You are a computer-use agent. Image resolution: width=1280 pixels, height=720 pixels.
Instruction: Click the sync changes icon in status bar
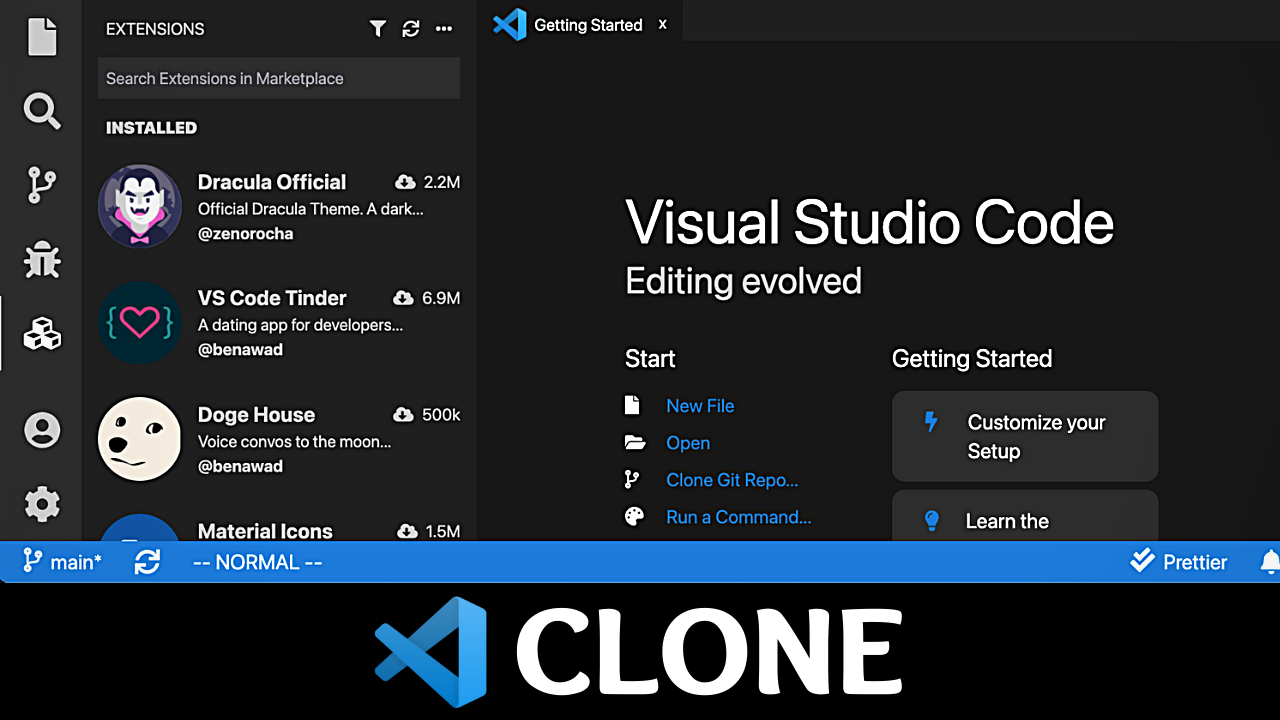pos(147,562)
